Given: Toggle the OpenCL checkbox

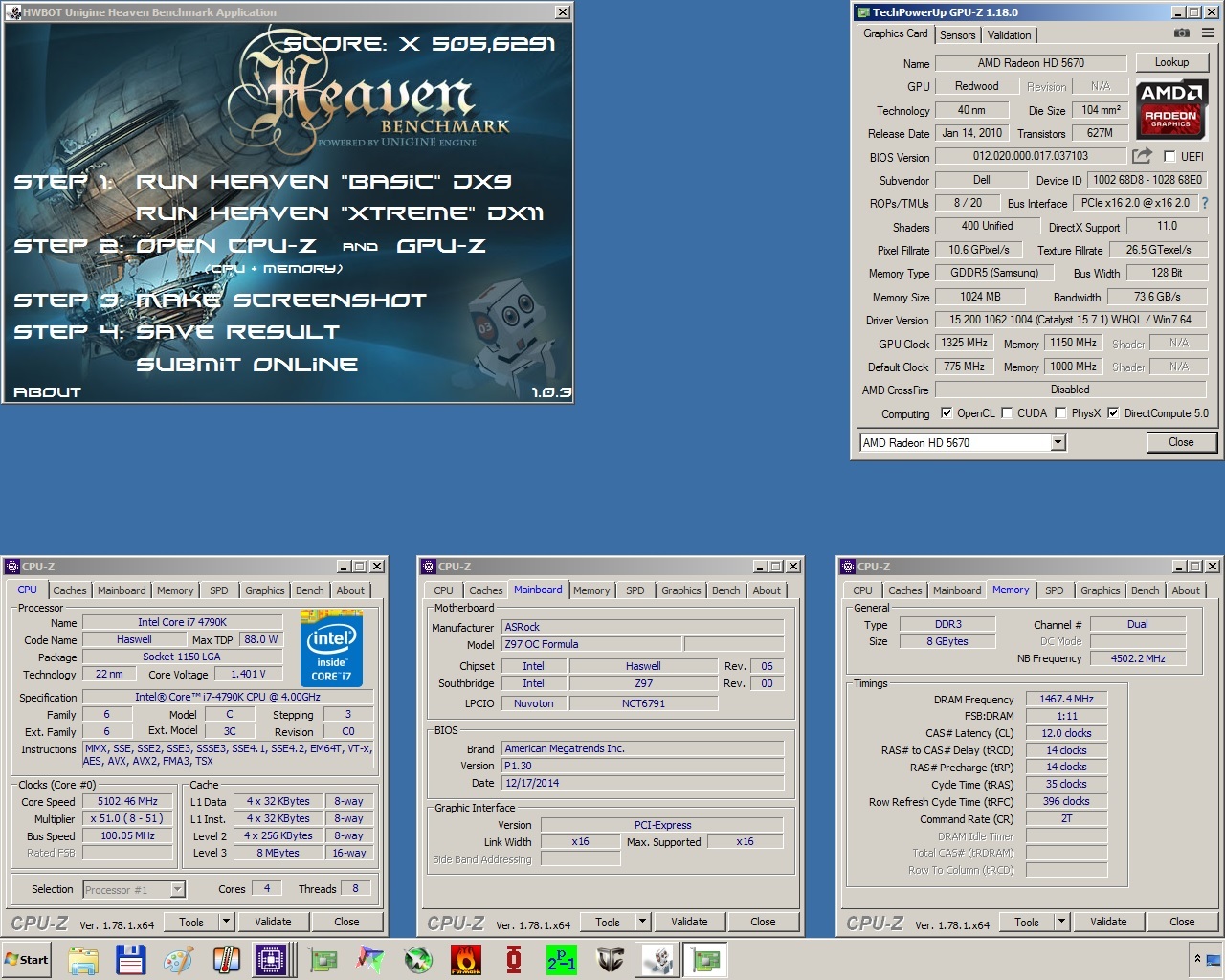Looking at the screenshot, I should (x=947, y=413).
